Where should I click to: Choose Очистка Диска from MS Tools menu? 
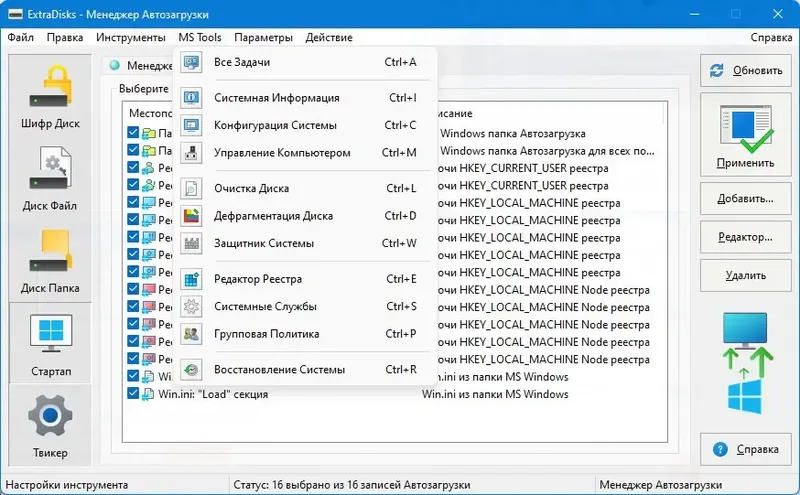(251, 189)
